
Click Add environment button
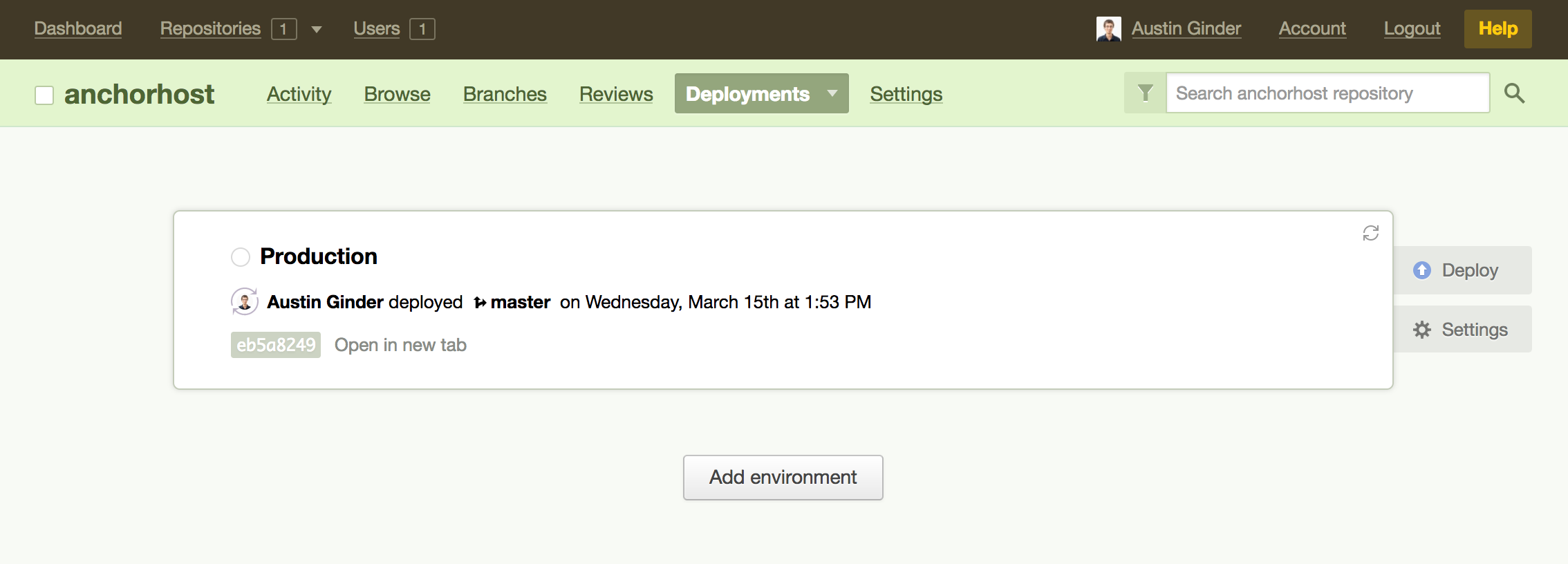tap(783, 478)
